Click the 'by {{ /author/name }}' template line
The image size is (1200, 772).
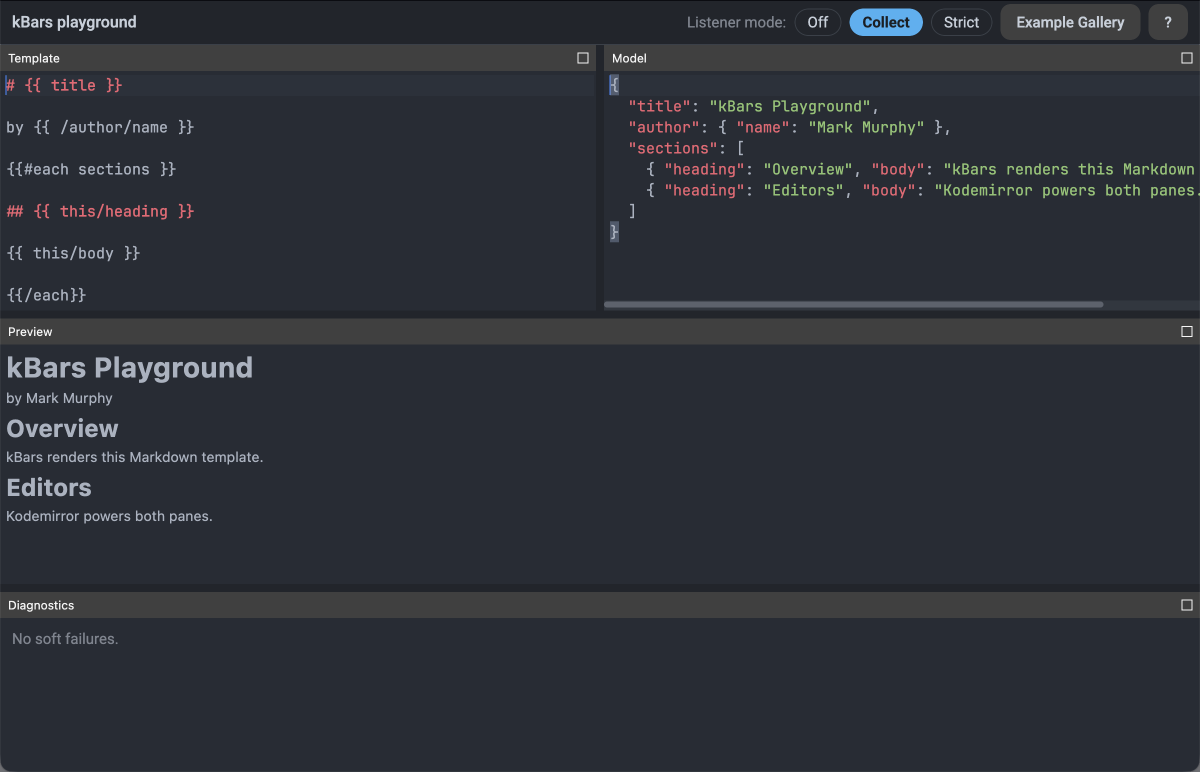[x=100, y=128]
